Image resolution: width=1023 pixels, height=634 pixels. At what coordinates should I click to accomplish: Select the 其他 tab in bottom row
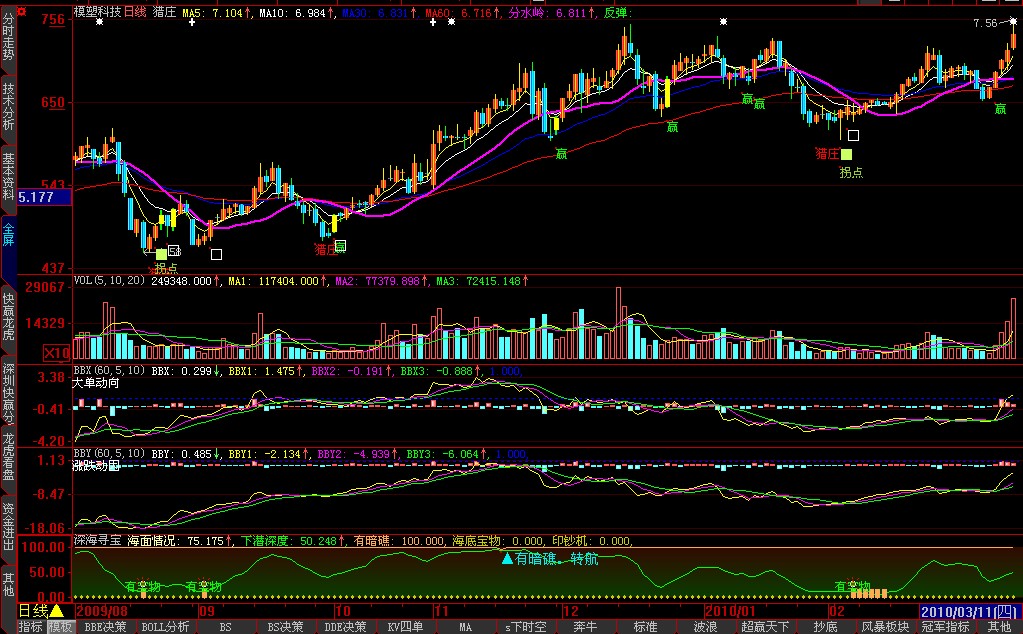tap(999, 627)
